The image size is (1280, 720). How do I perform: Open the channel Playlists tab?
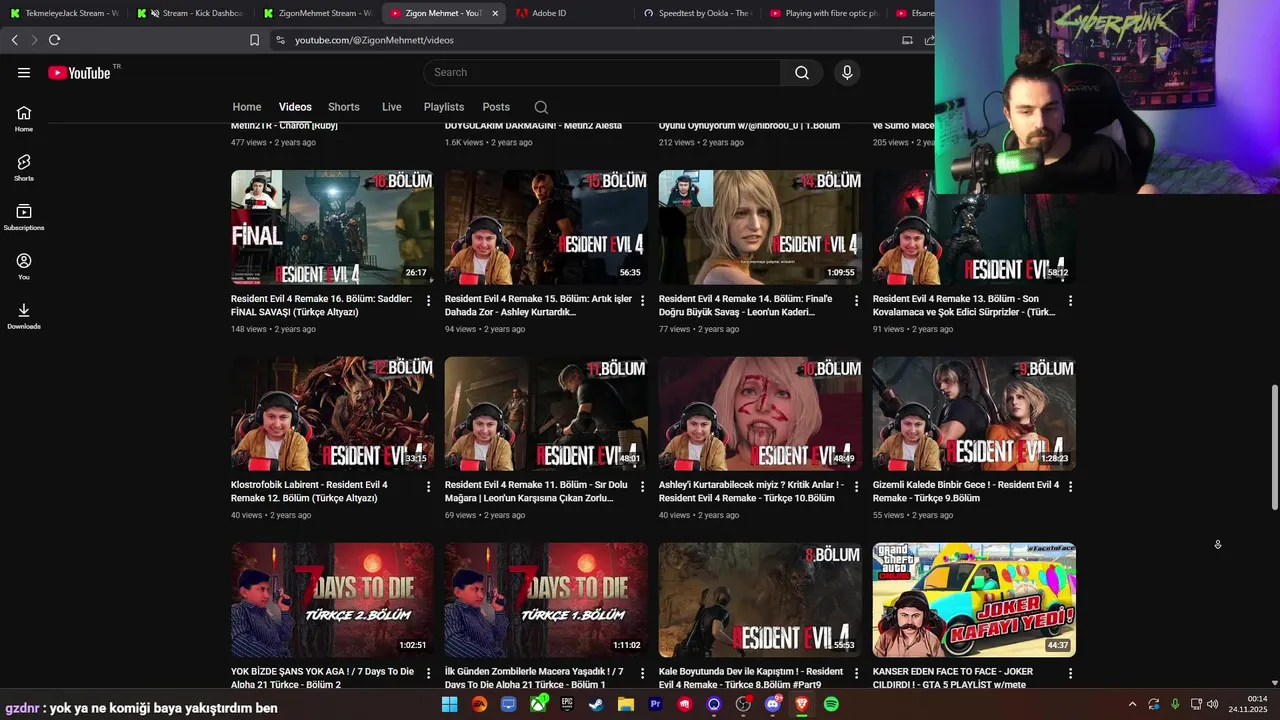(x=444, y=107)
